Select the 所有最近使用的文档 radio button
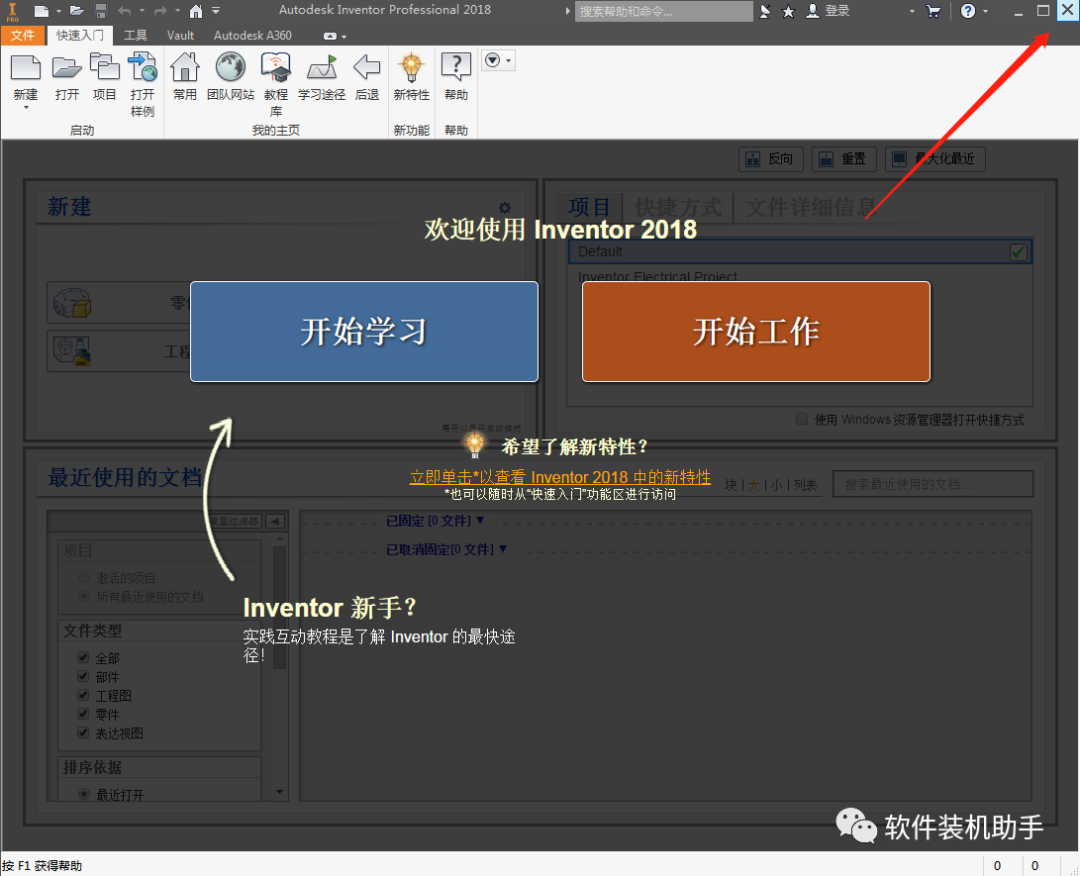This screenshot has width=1080, height=876. pyautogui.click(x=84, y=596)
